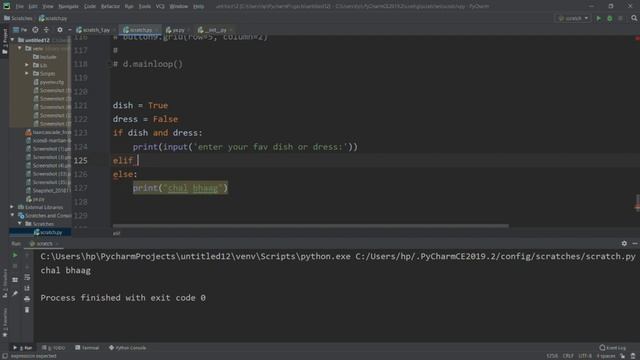This screenshot has height=360, width=640.
Task: Toggle the Structure side tab
Action: click(4, 283)
